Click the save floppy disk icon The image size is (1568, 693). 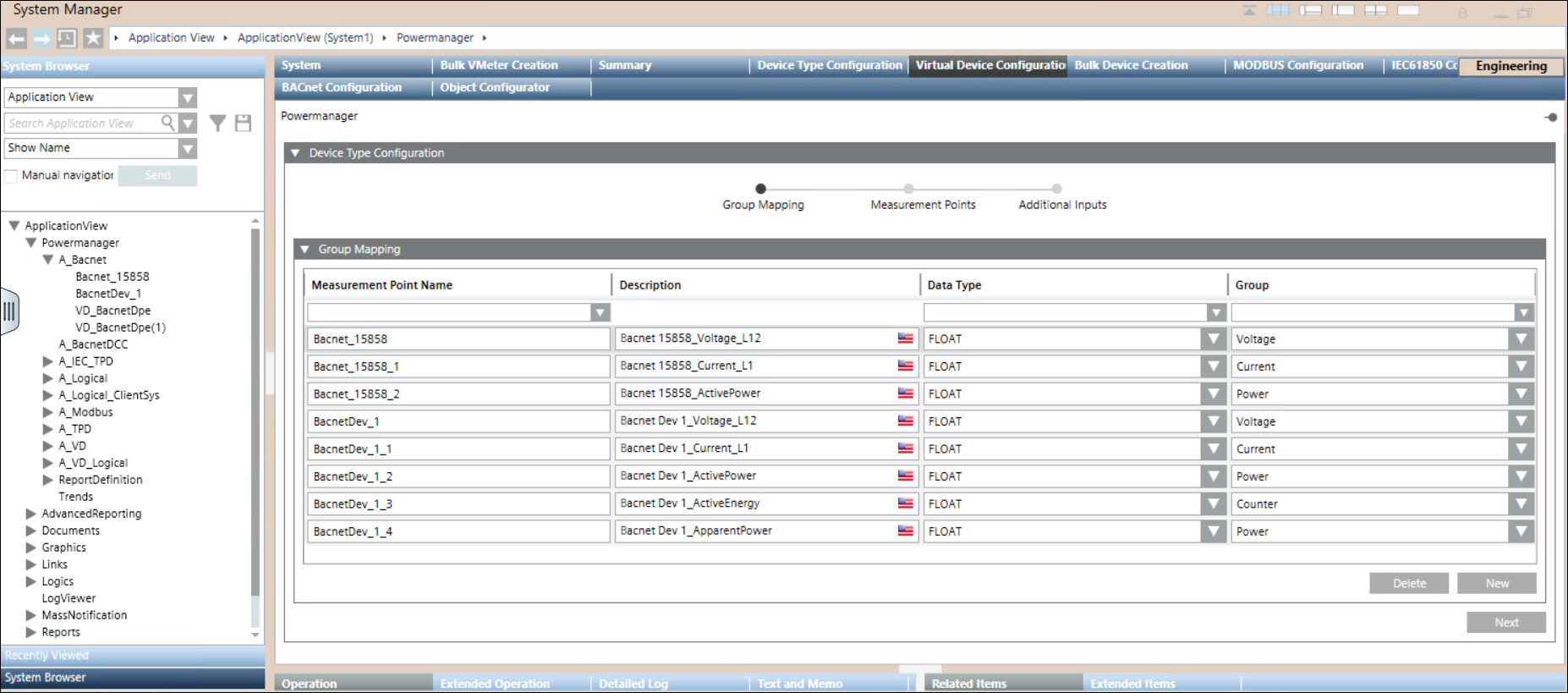coord(243,124)
